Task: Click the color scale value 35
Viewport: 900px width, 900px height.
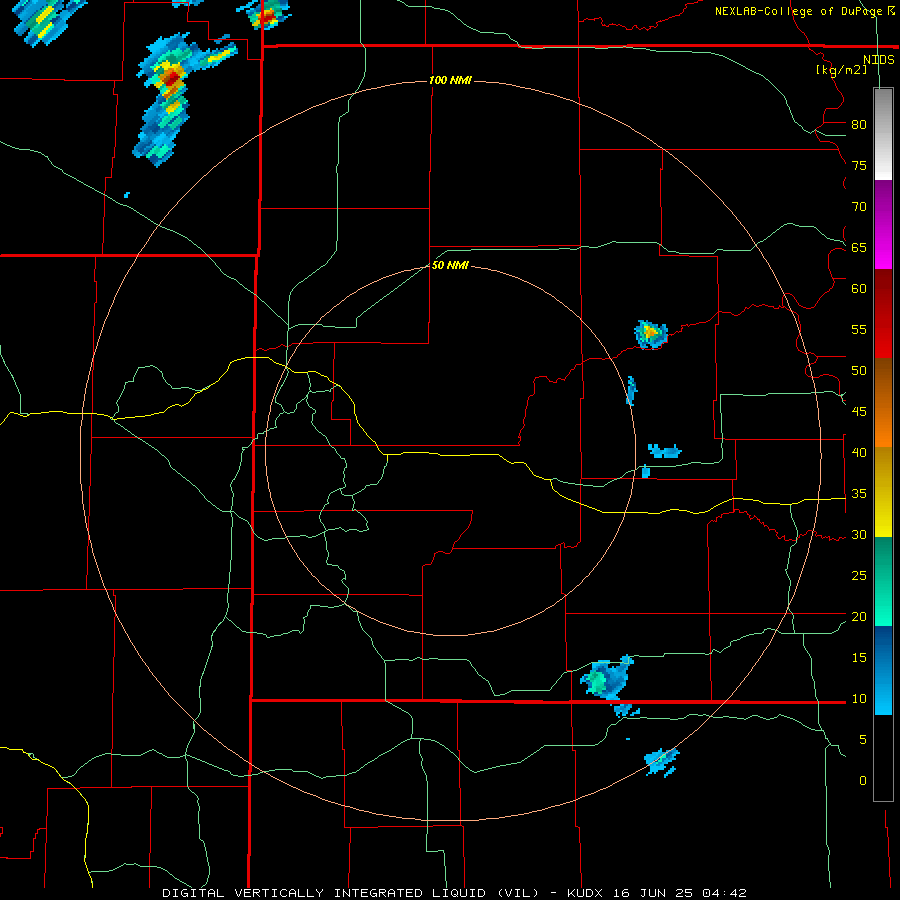Action: tap(859, 494)
